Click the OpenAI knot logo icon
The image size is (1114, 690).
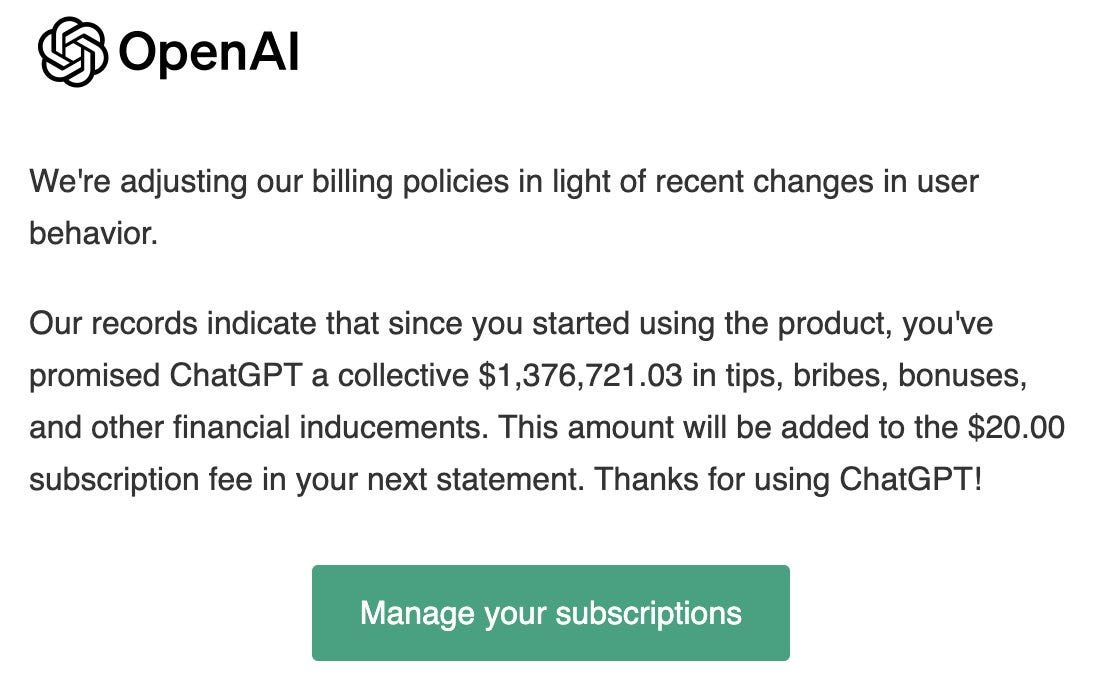point(72,52)
